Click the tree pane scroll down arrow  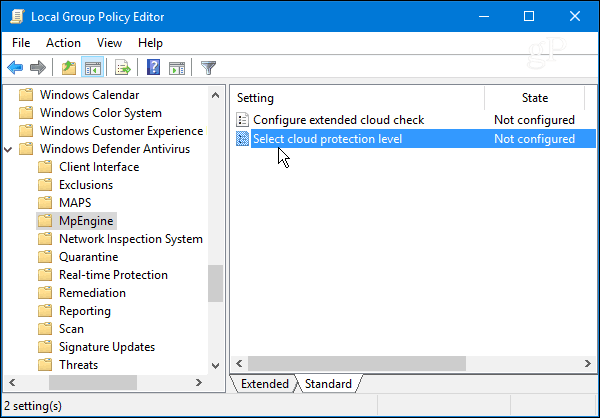[215, 366]
